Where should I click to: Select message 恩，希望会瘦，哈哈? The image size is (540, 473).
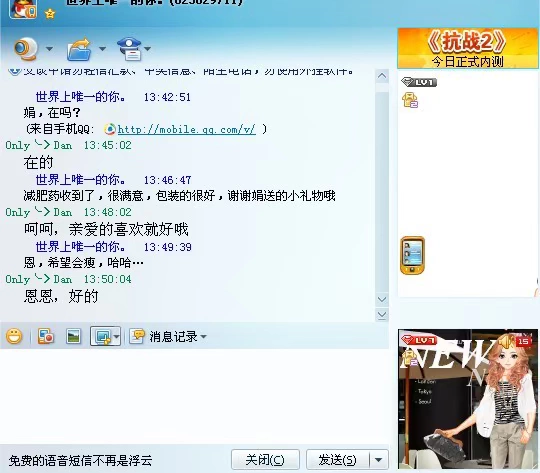tap(83, 263)
